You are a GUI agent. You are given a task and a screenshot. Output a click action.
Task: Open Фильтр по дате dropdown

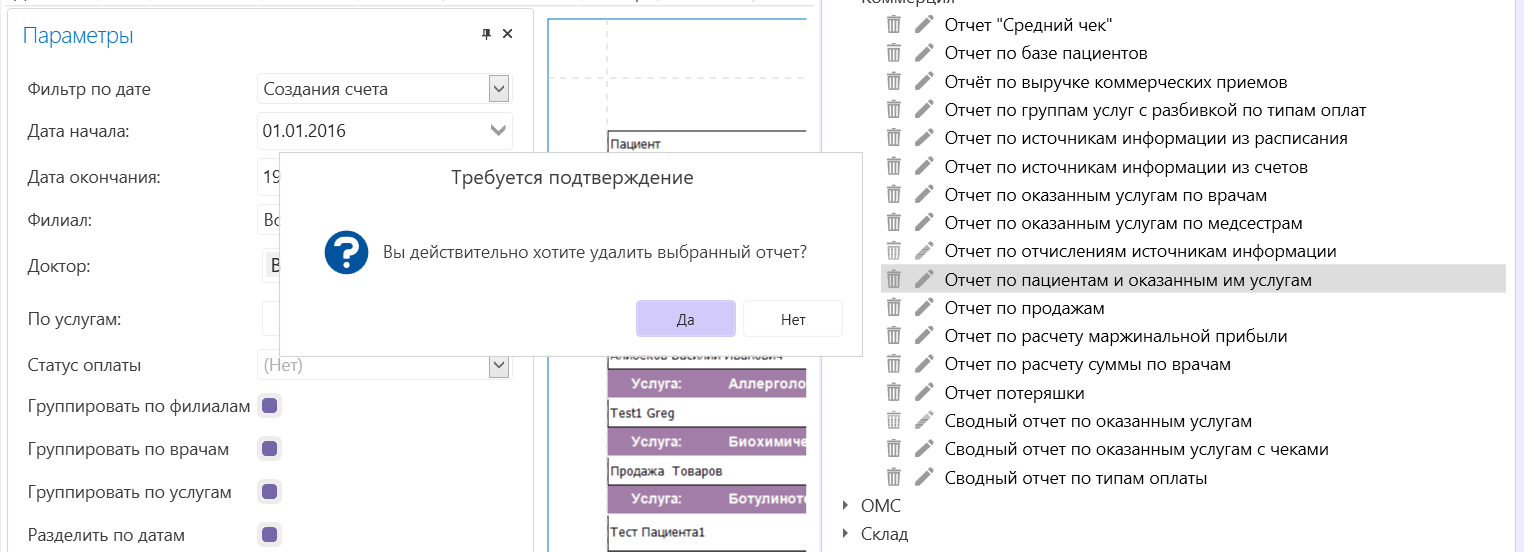[499, 89]
